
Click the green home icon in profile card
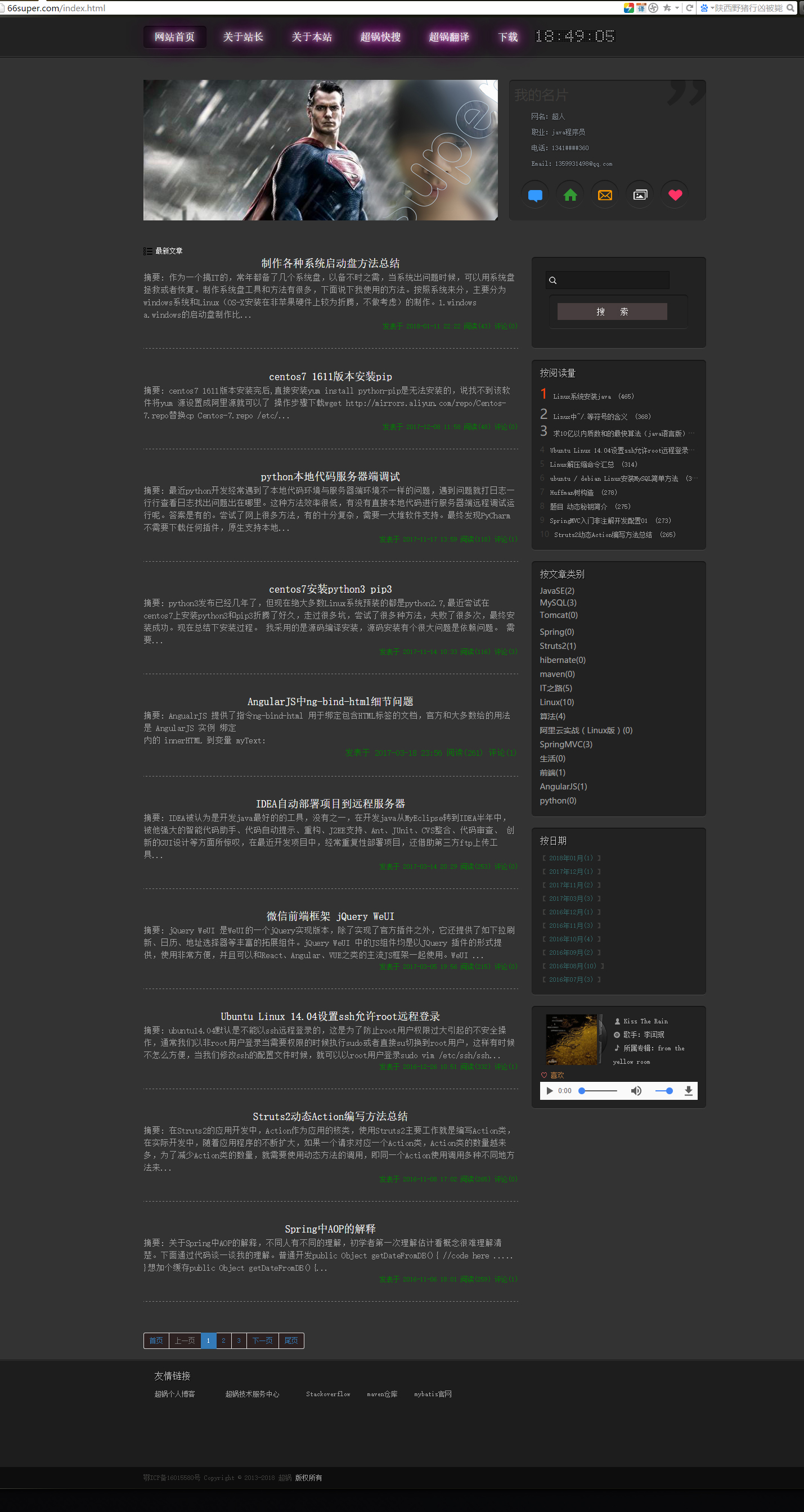coord(570,195)
